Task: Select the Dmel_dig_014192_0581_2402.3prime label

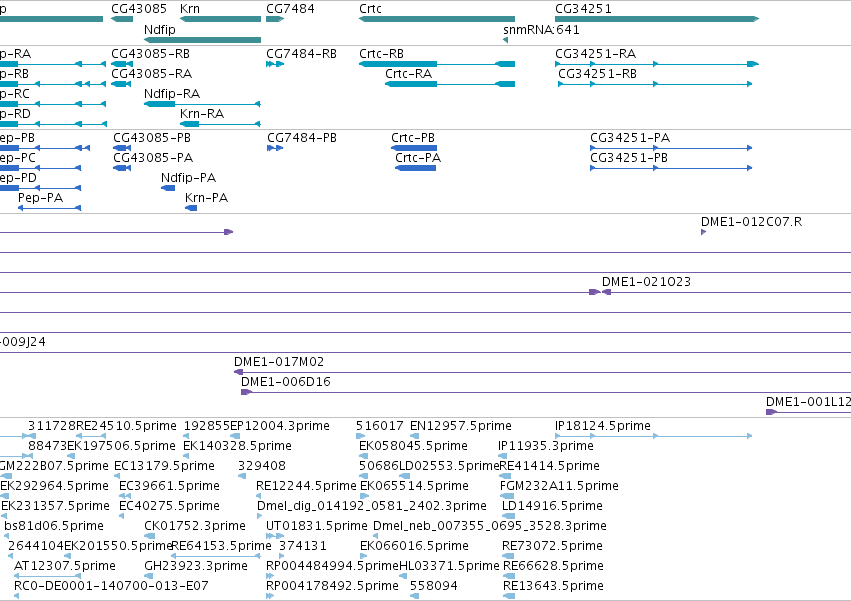Action: pyautogui.click(x=372, y=507)
